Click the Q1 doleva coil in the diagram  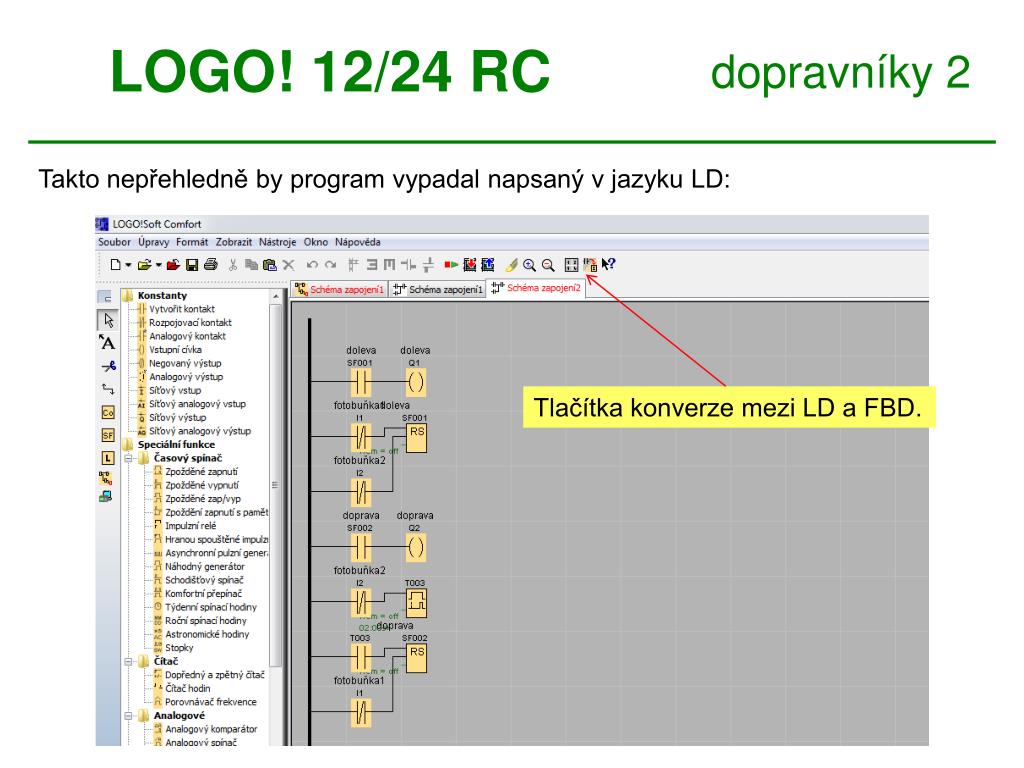(x=416, y=382)
